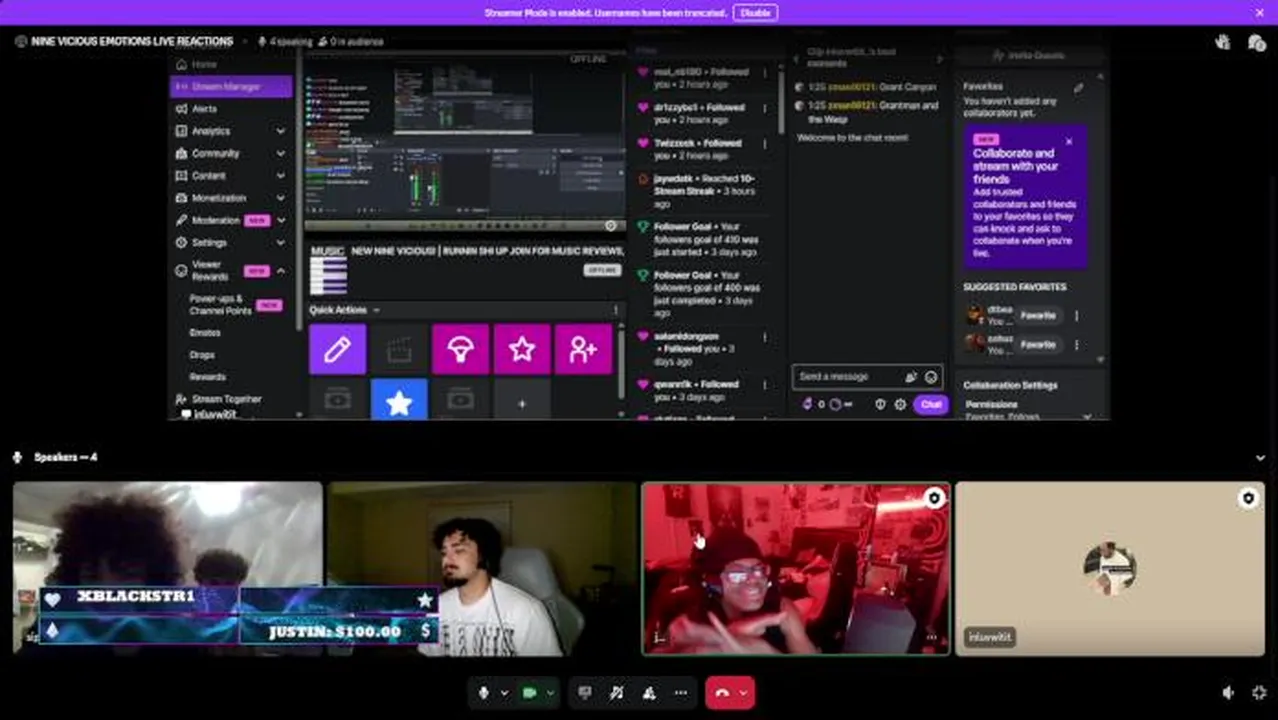1278x720 pixels.
Task: Click the top-right raise hand icon
Action: [x=1222, y=42]
